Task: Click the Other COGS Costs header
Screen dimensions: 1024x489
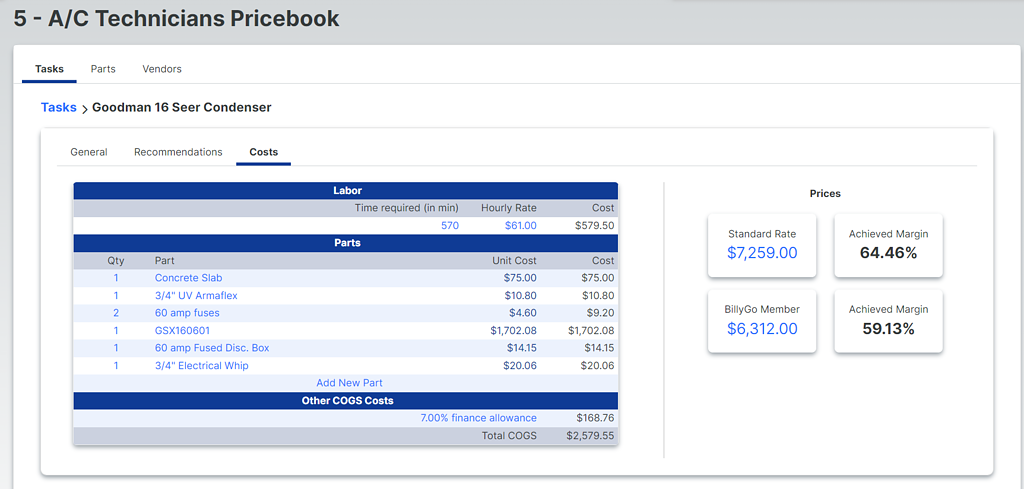Action: 346,400
